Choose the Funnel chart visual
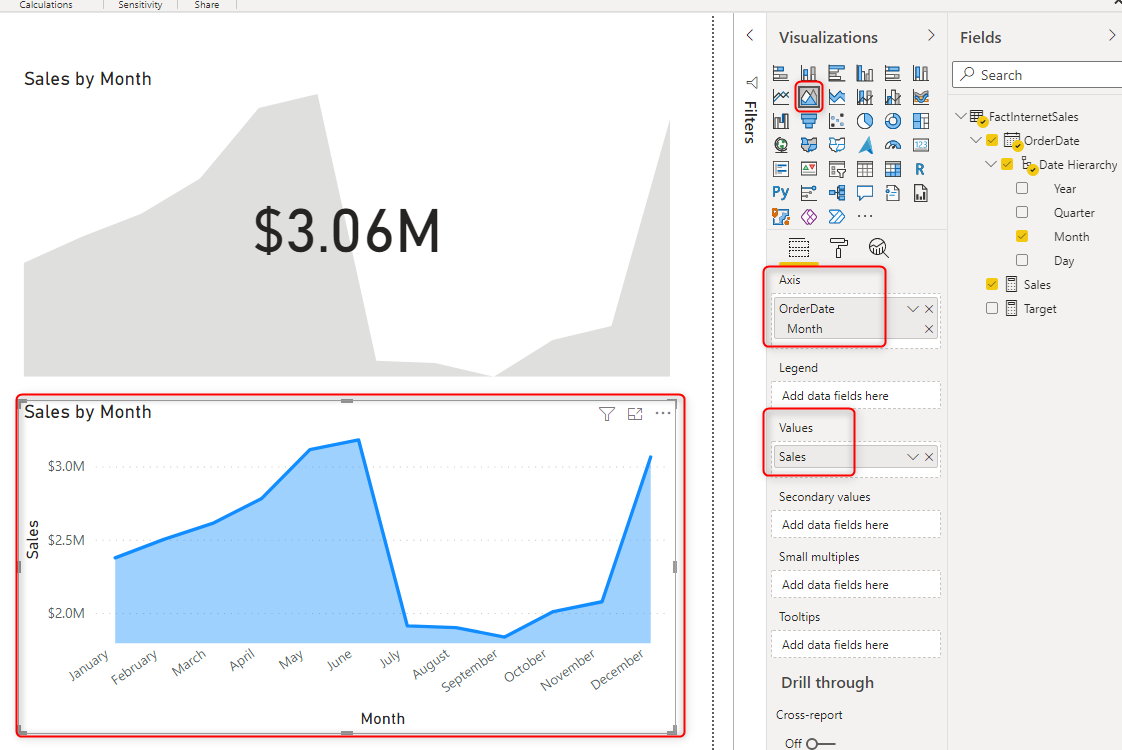This screenshot has width=1122, height=750. pos(808,120)
